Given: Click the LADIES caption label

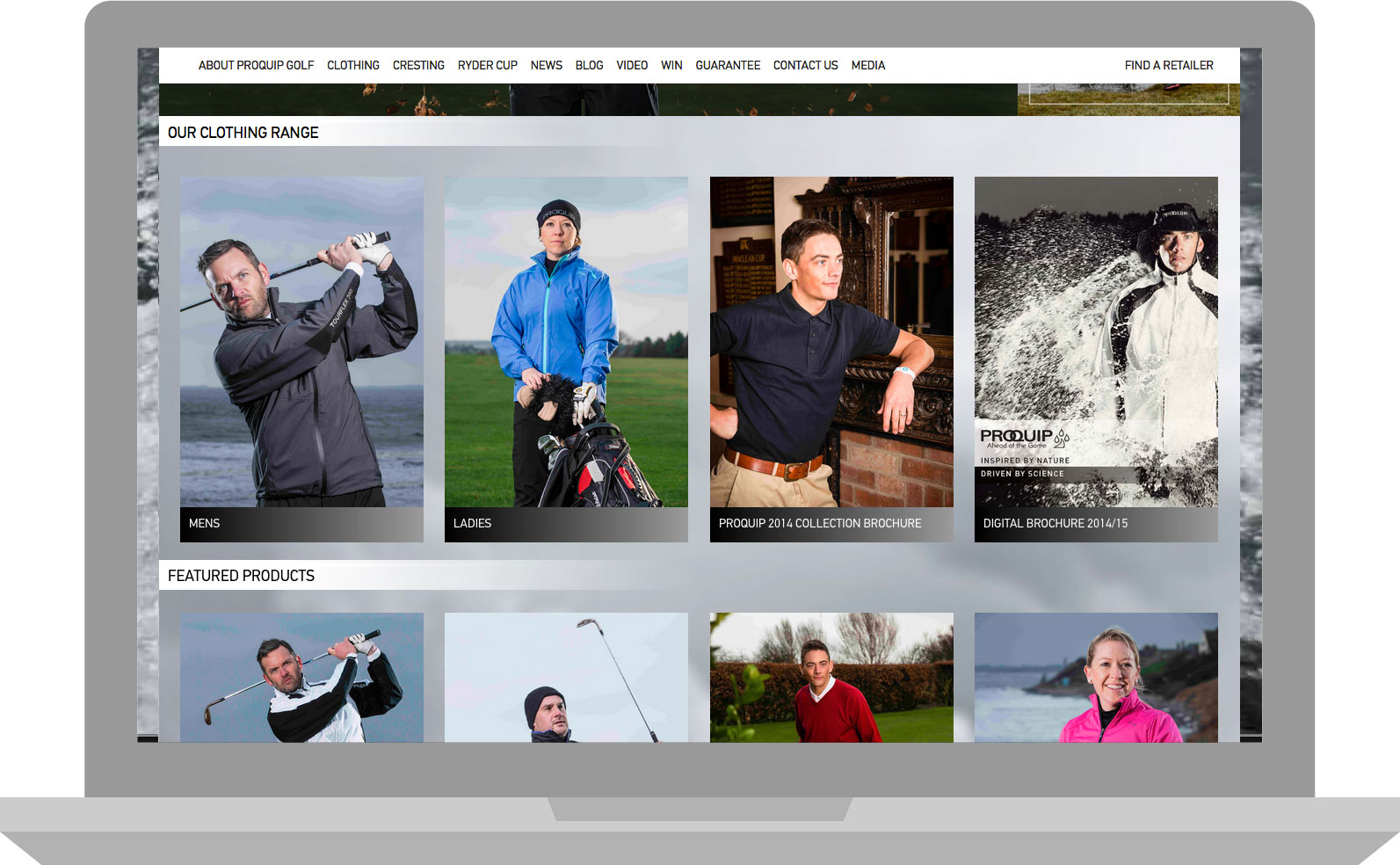Looking at the screenshot, I should tap(472, 523).
